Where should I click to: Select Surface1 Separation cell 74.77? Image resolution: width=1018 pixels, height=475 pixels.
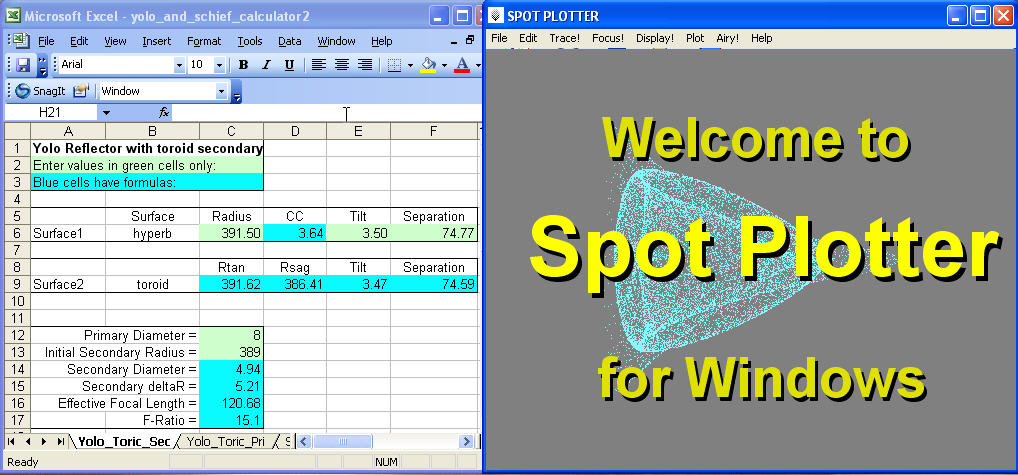pyautogui.click(x=434, y=233)
